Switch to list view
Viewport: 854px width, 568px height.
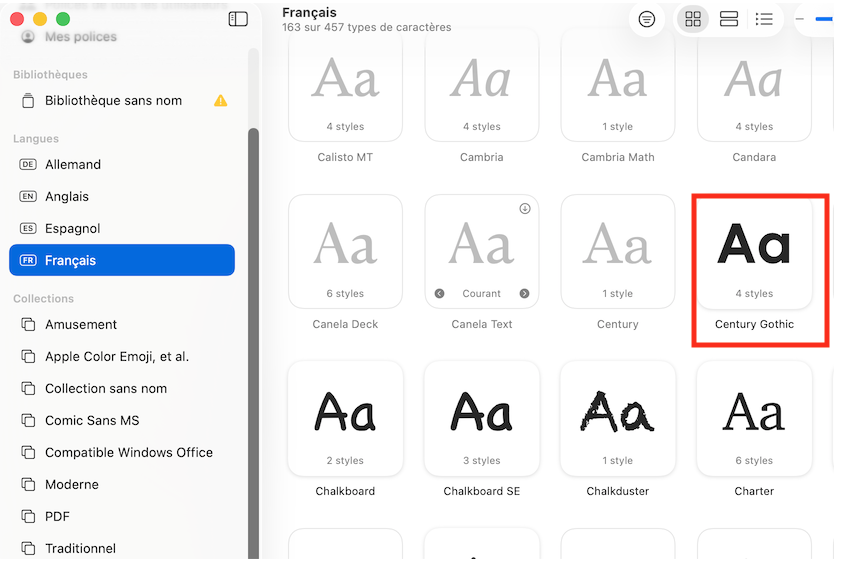tap(764, 20)
